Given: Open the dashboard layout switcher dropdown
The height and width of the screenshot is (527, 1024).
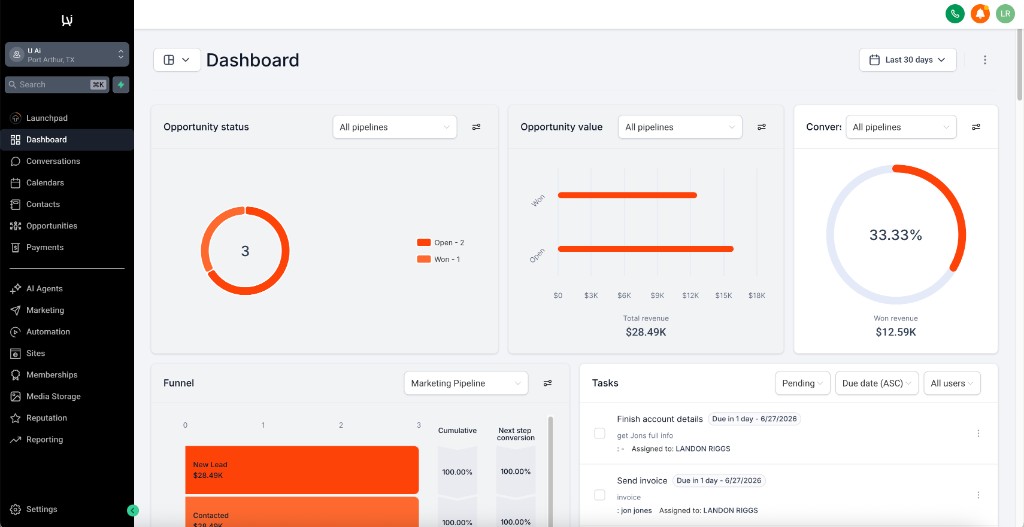Looking at the screenshot, I should click(177, 59).
